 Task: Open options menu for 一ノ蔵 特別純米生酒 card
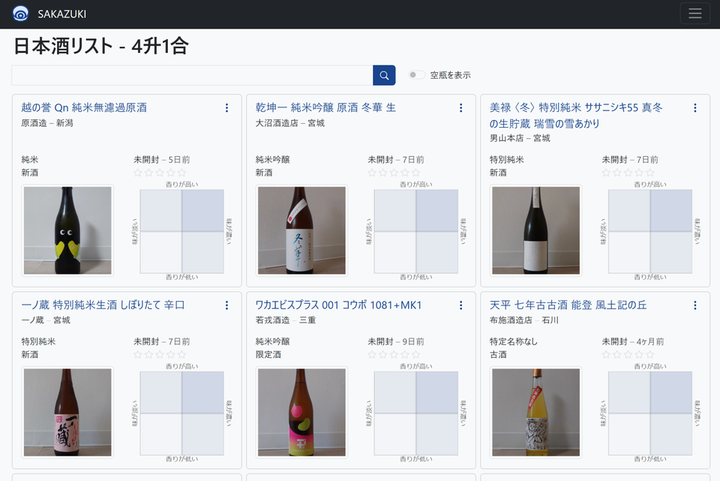[227, 305]
